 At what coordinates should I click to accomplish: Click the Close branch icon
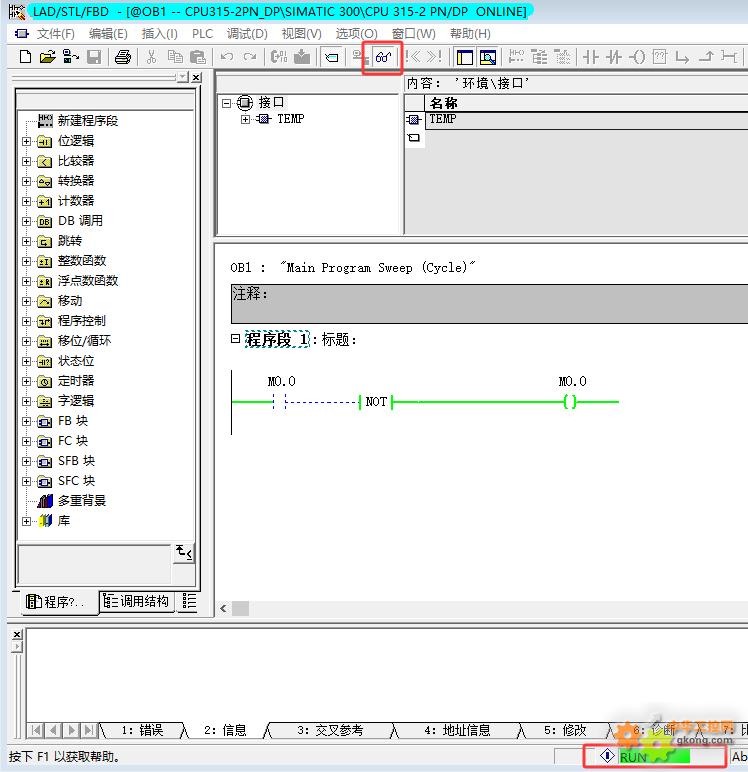point(706,57)
